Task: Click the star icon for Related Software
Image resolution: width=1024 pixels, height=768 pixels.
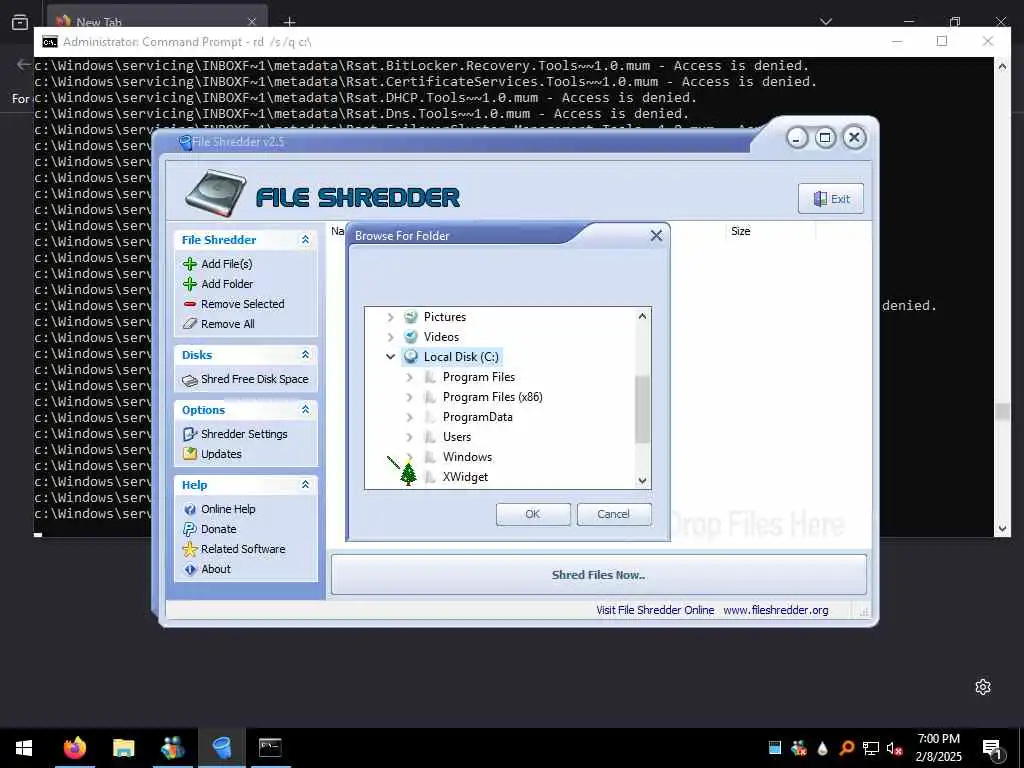Action: [189, 549]
